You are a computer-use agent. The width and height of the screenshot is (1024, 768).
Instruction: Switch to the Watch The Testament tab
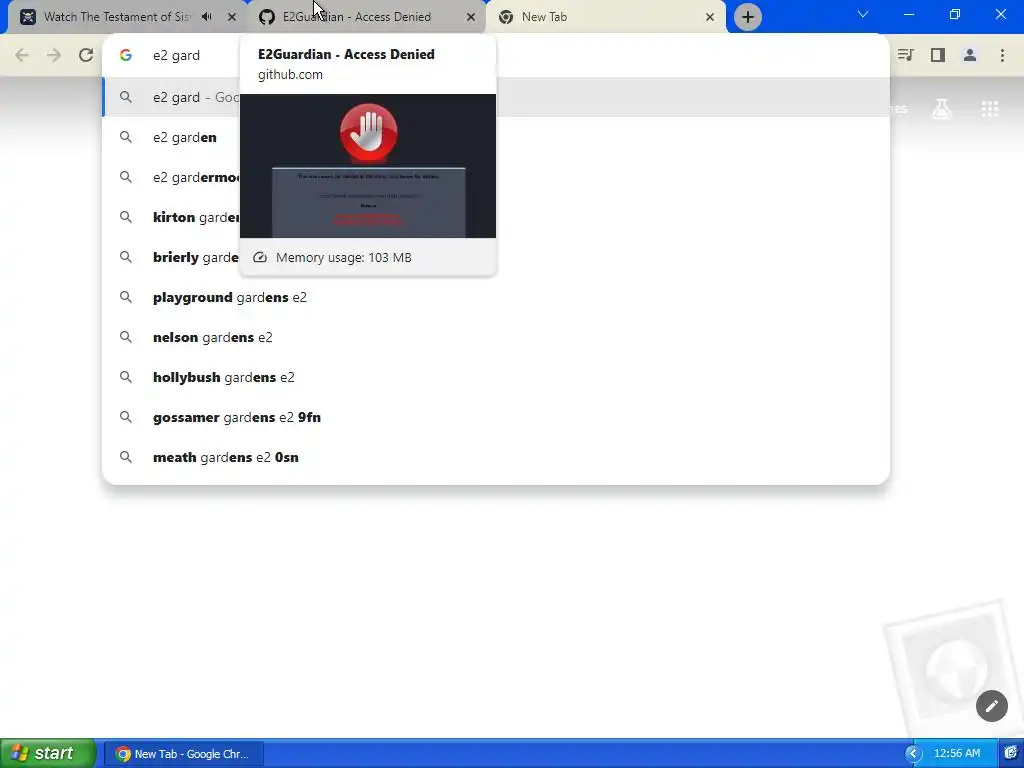point(127,17)
